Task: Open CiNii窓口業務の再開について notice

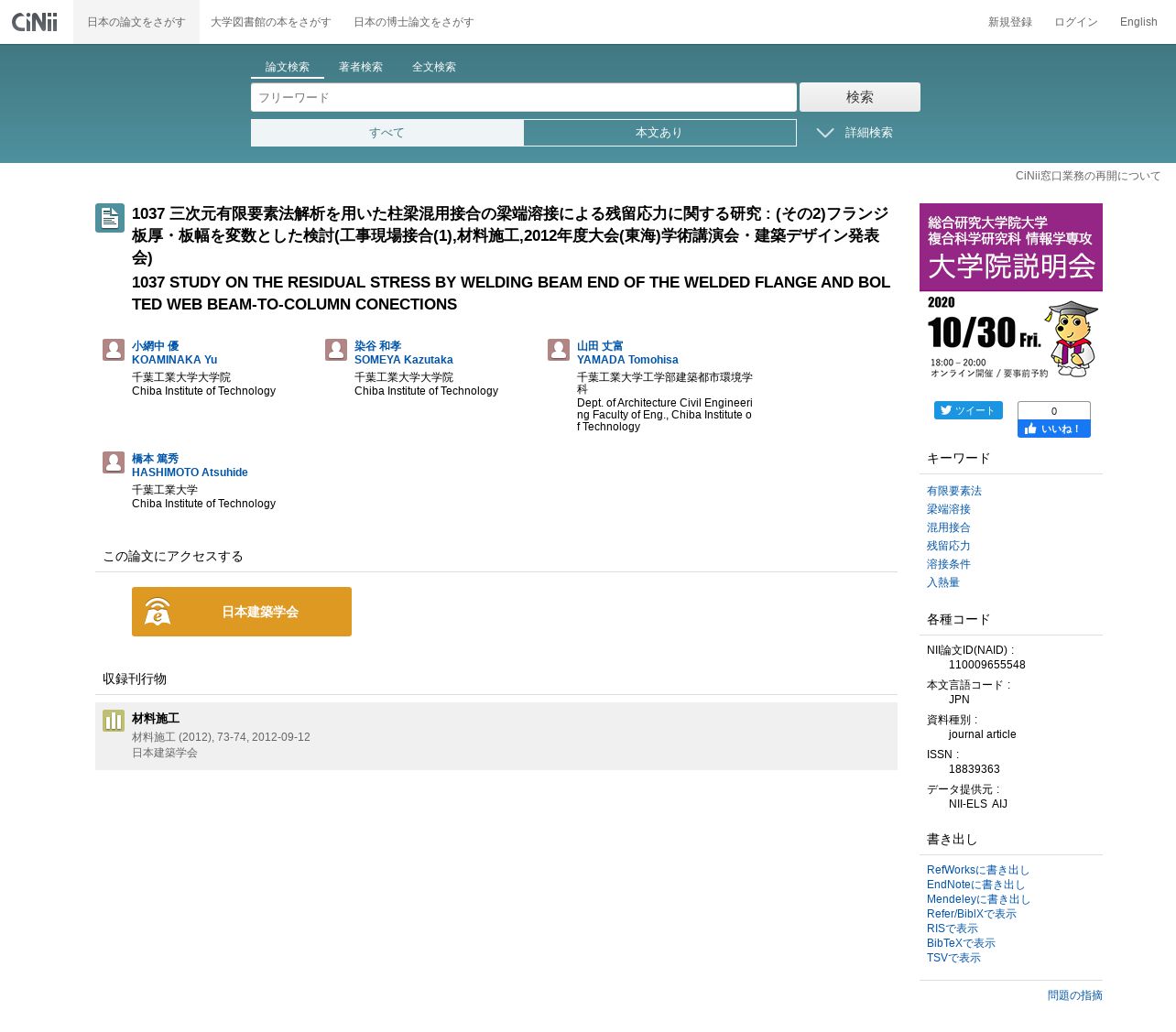Action: pyautogui.click(x=1088, y=176)
